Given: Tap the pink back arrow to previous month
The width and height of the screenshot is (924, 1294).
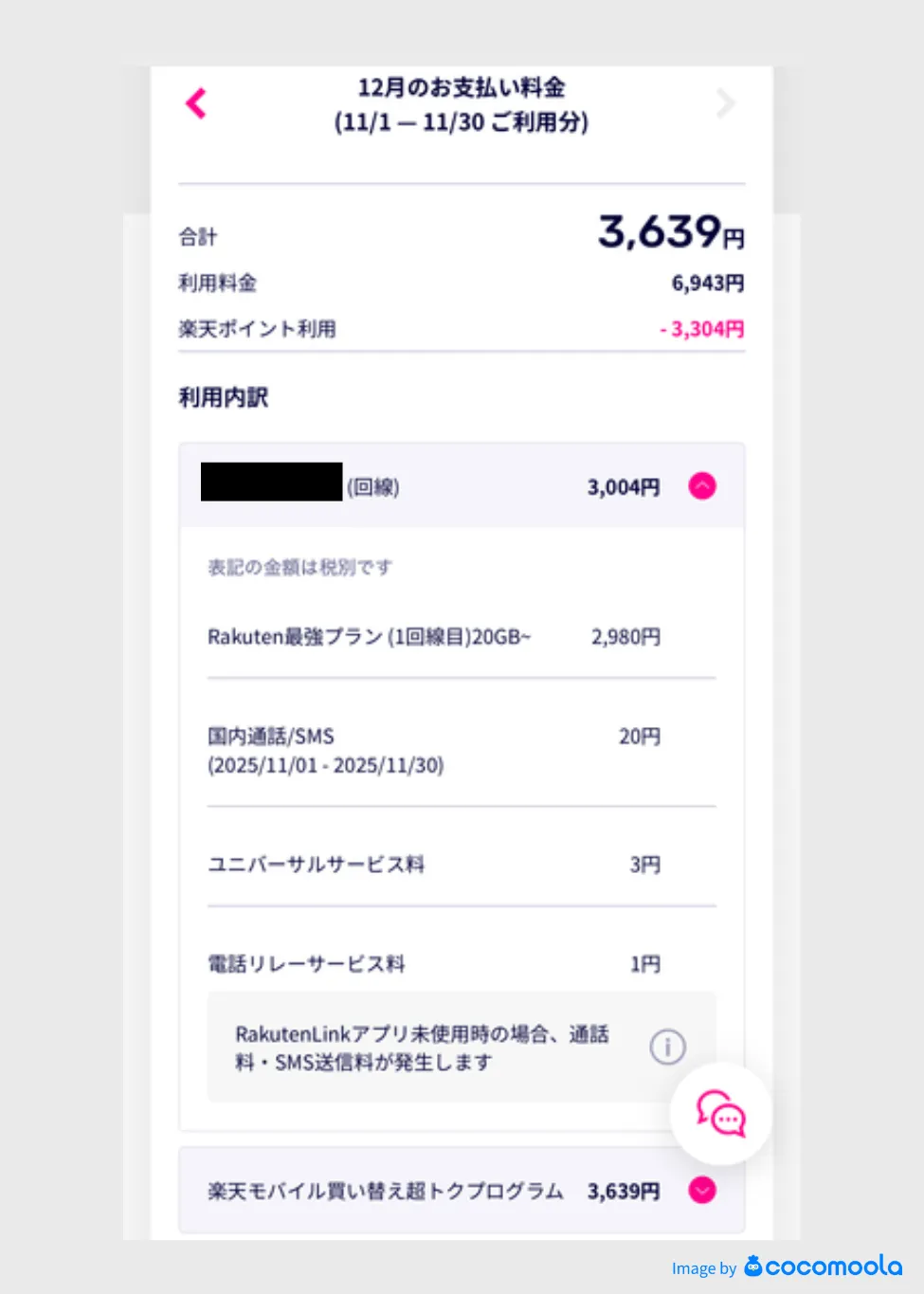Looking at the screenshot, I should coord(195,103).
